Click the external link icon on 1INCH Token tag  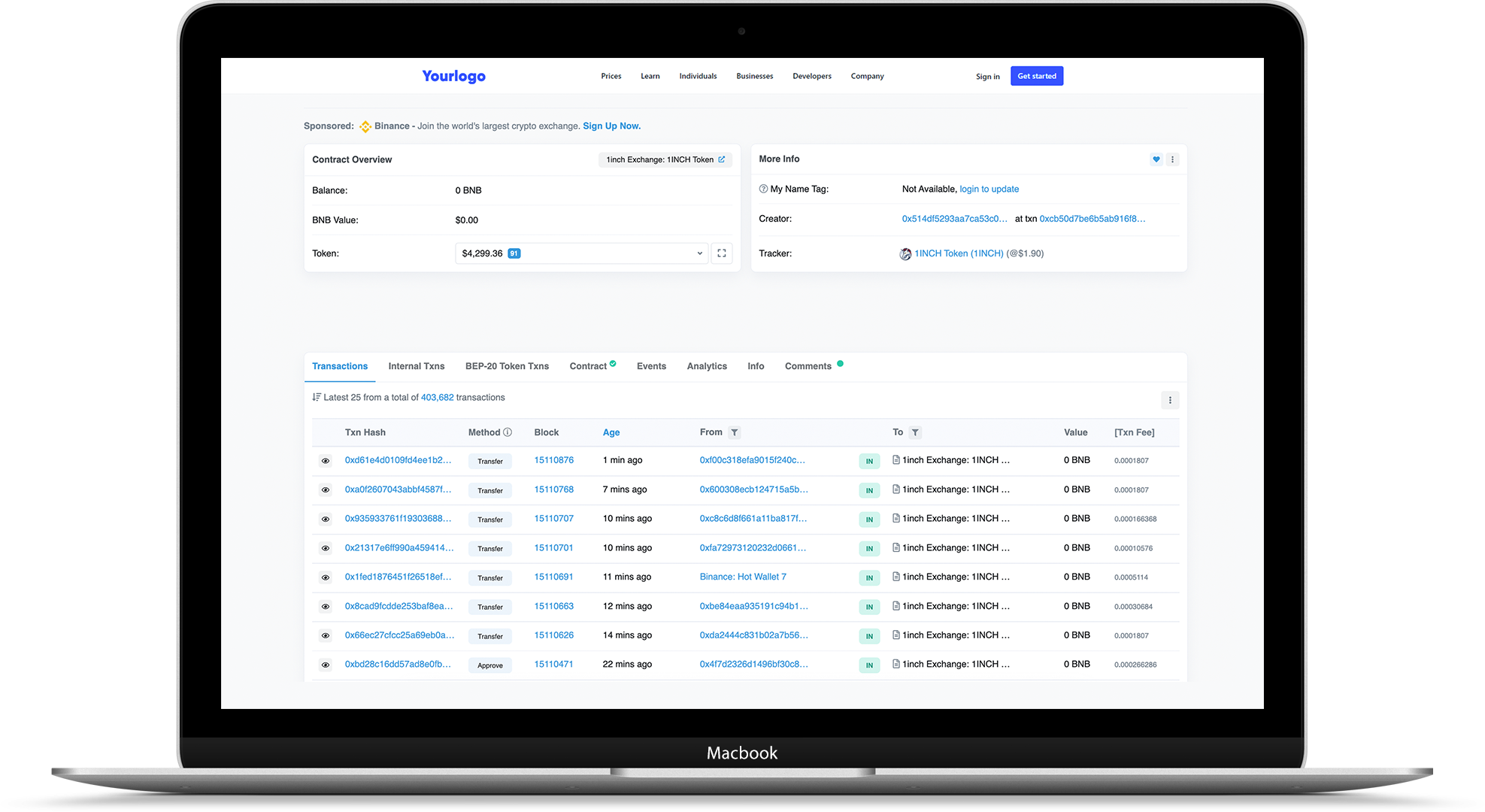(x=721, y=159)
